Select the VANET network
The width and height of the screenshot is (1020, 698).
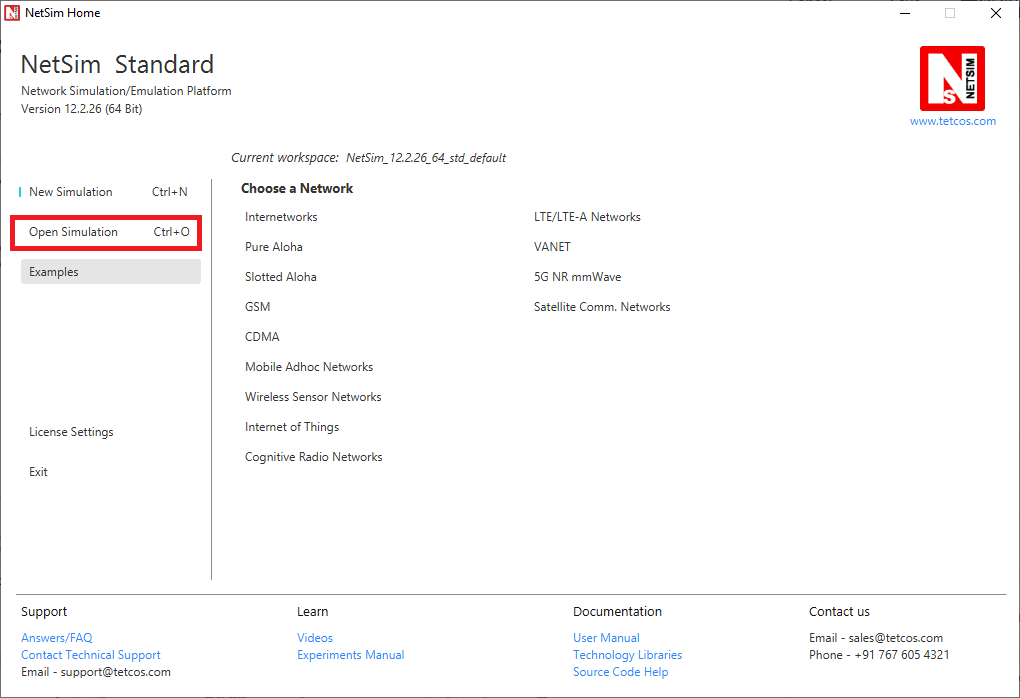552,247
